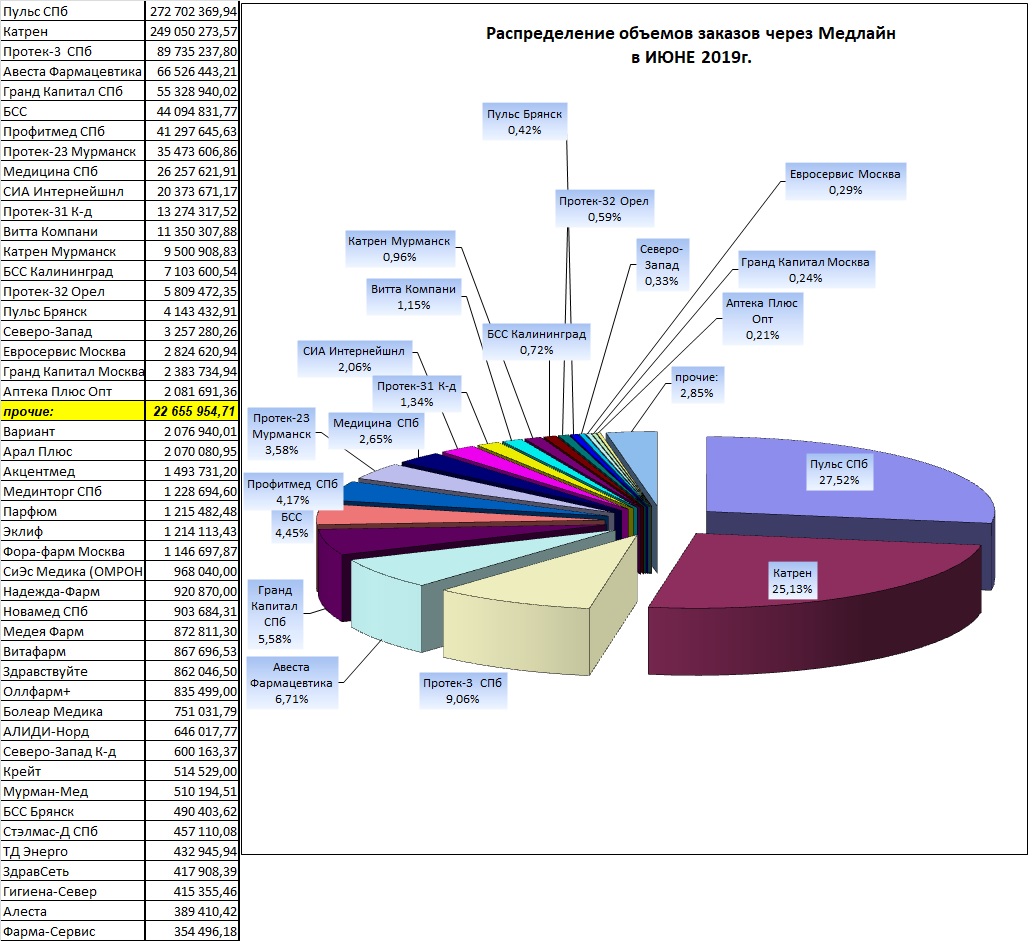Select the light-blue Протек-3 neighbor Авеста slice
Screen dimensions: 1036x941
pos(423,568)
